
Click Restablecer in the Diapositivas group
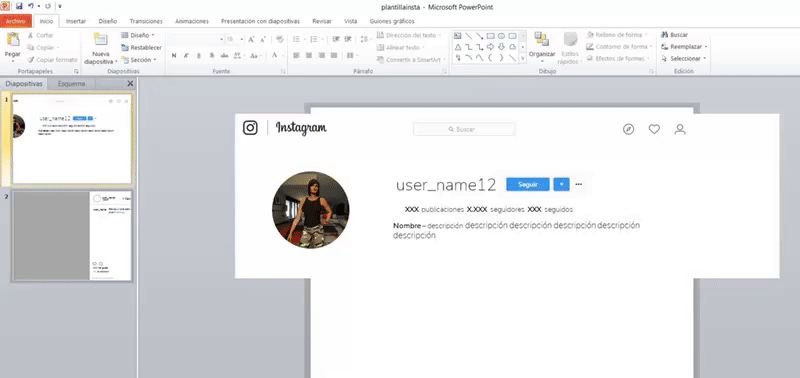141,47
